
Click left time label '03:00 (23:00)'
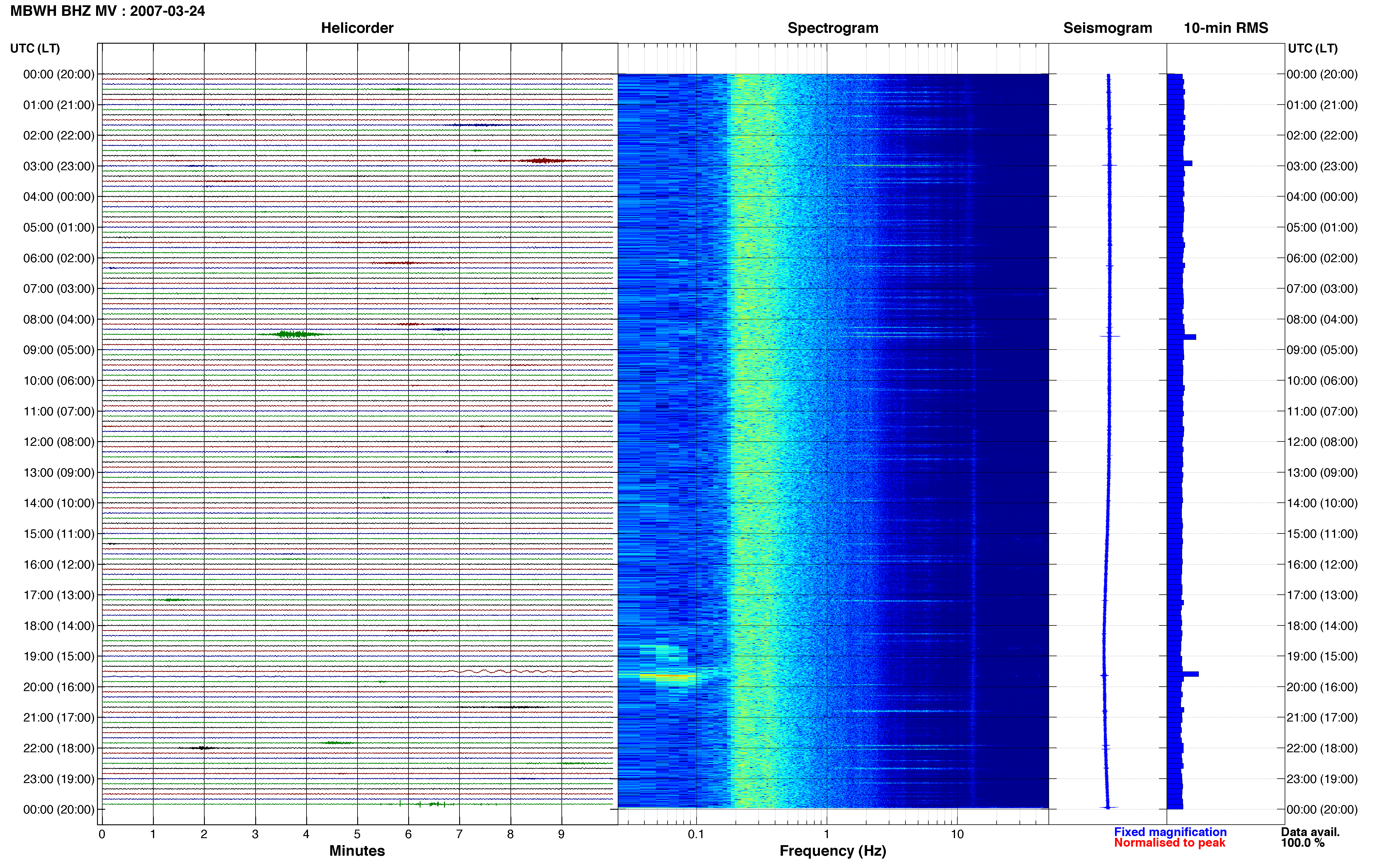59,166
